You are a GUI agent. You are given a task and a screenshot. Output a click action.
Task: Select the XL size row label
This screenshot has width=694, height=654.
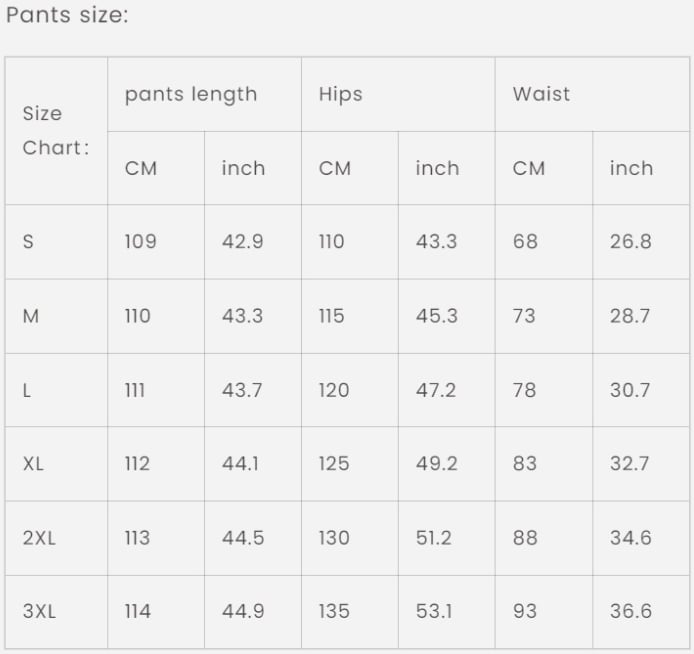pos(33,464)
